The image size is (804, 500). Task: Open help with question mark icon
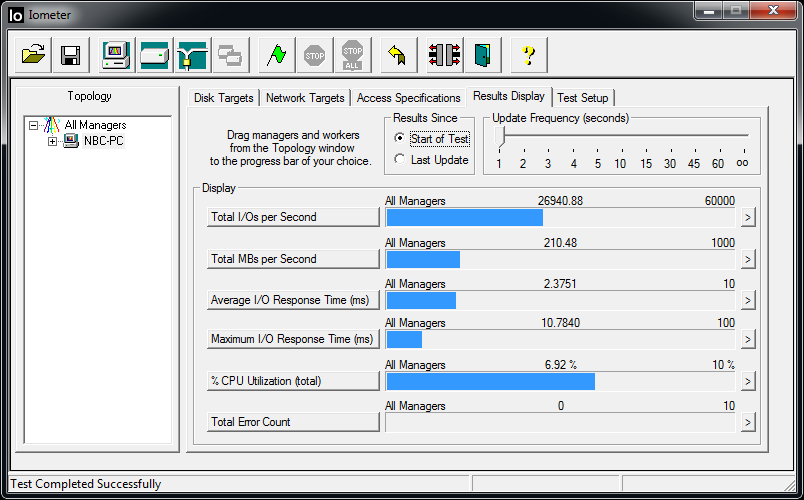pos(529,54)
